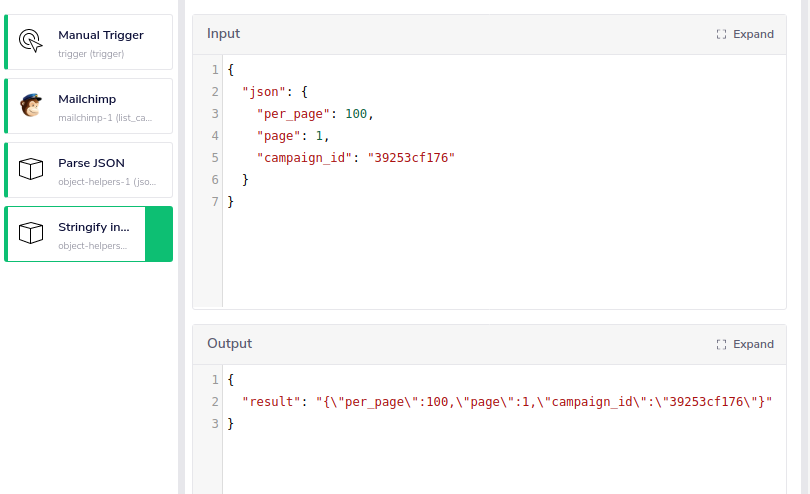
Task: Click the Stringify step cube icon
Action: tap(32, 234)
